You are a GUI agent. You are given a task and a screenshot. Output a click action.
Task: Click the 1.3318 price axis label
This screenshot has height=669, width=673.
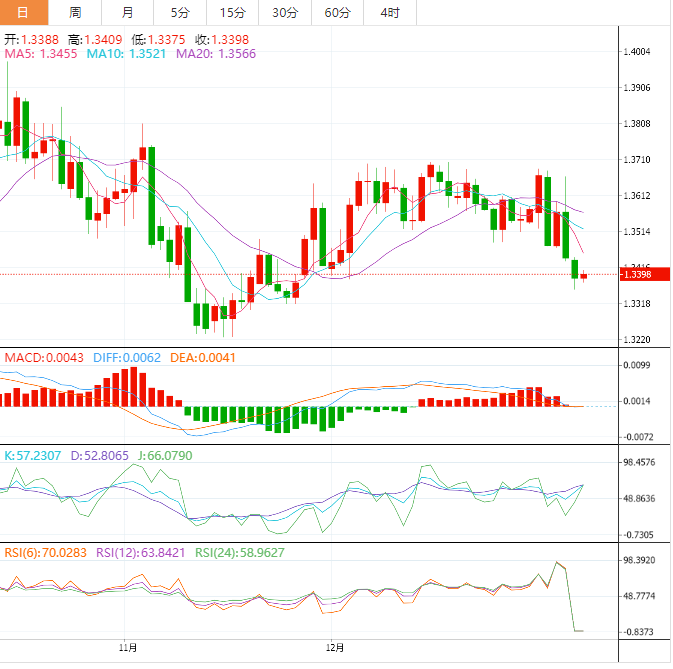[x=637, y=304]
